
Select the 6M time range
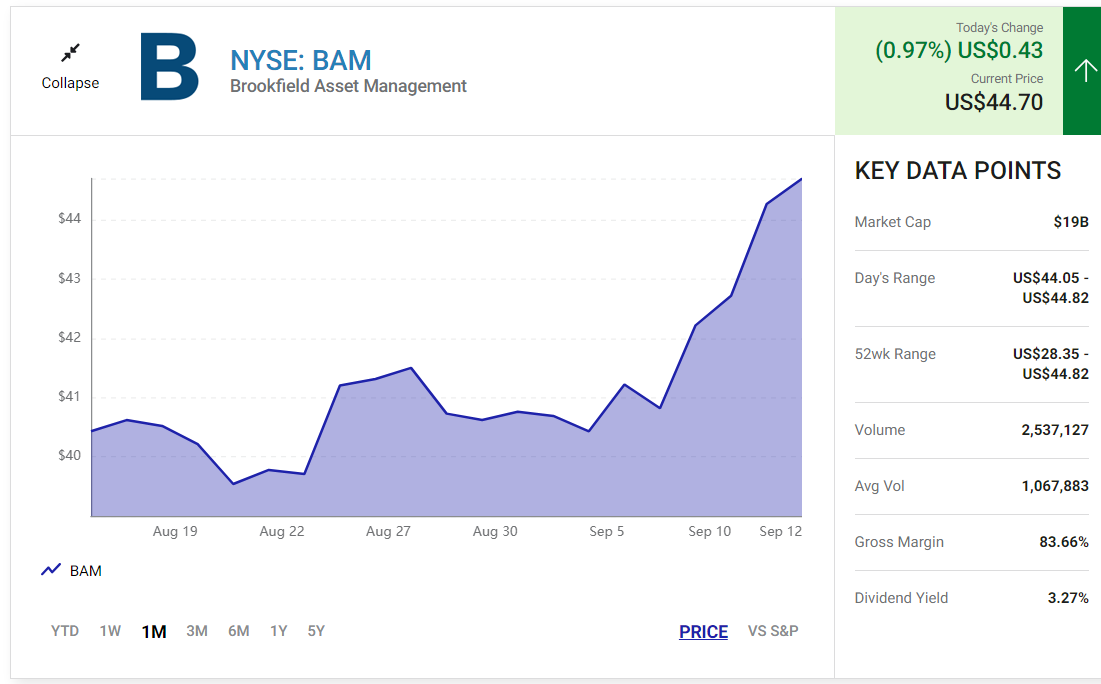coord(239,631)
